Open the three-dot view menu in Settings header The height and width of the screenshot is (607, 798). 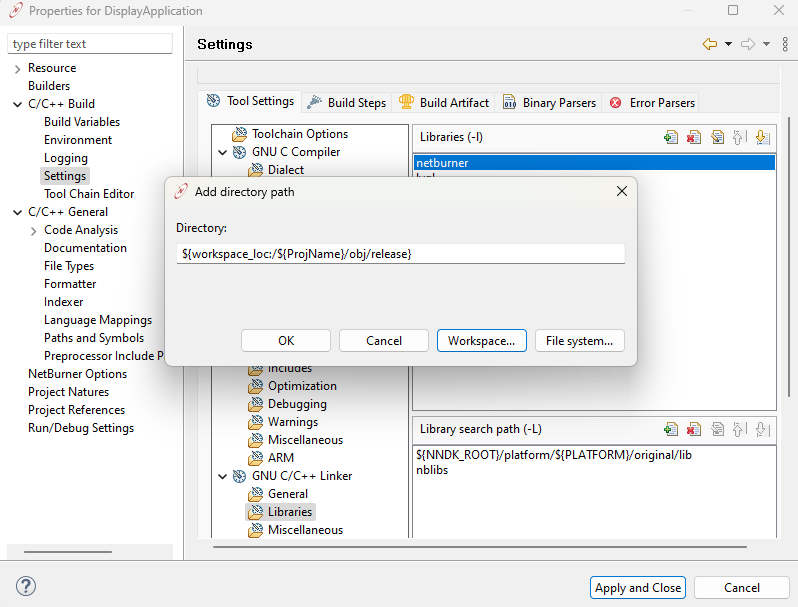pyautogui.click(x=785, y=44)
